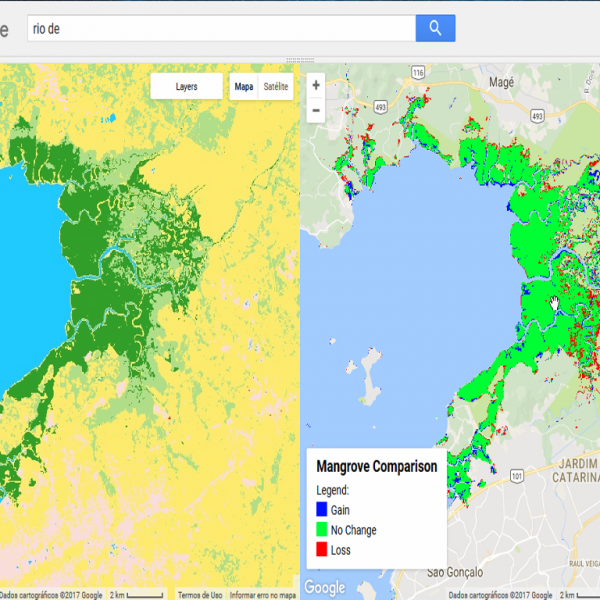Click the 493 shield below Magé
Image resolution: width=600 pixels, height=600 pixels.
pyautogui.click(x=537, y=116)
